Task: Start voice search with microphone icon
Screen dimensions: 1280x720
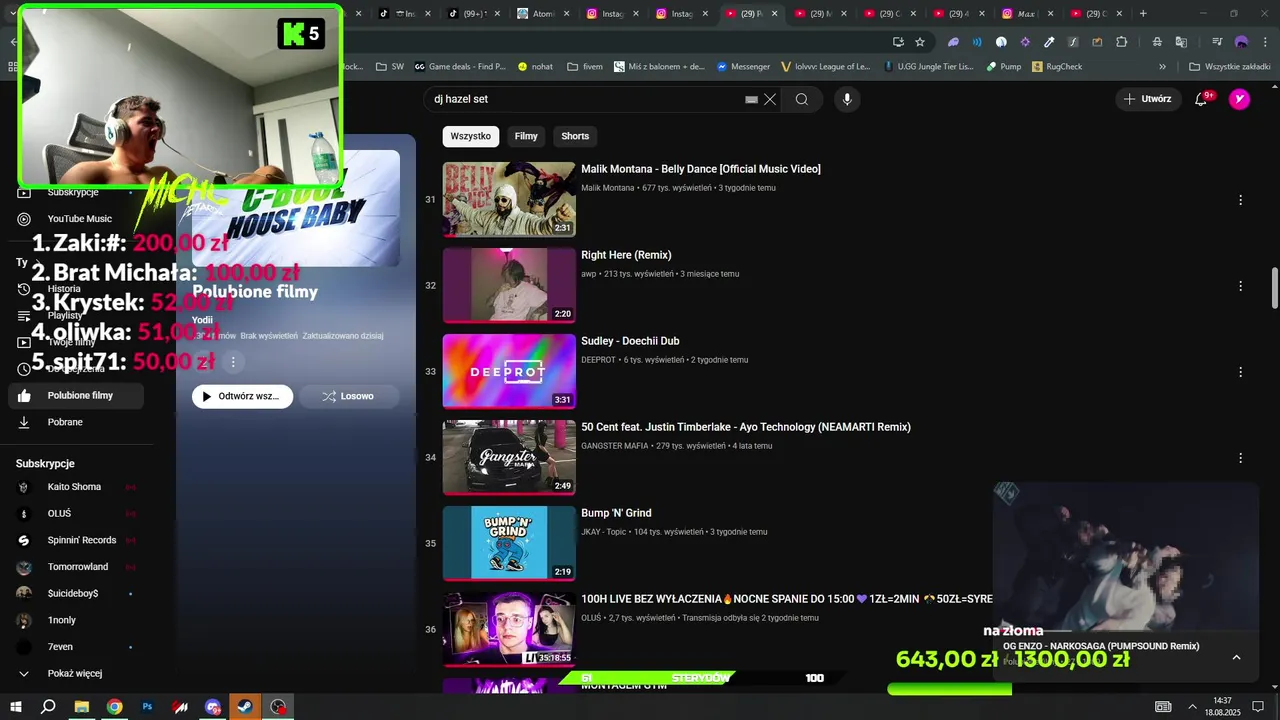Action: click(847, 99)
